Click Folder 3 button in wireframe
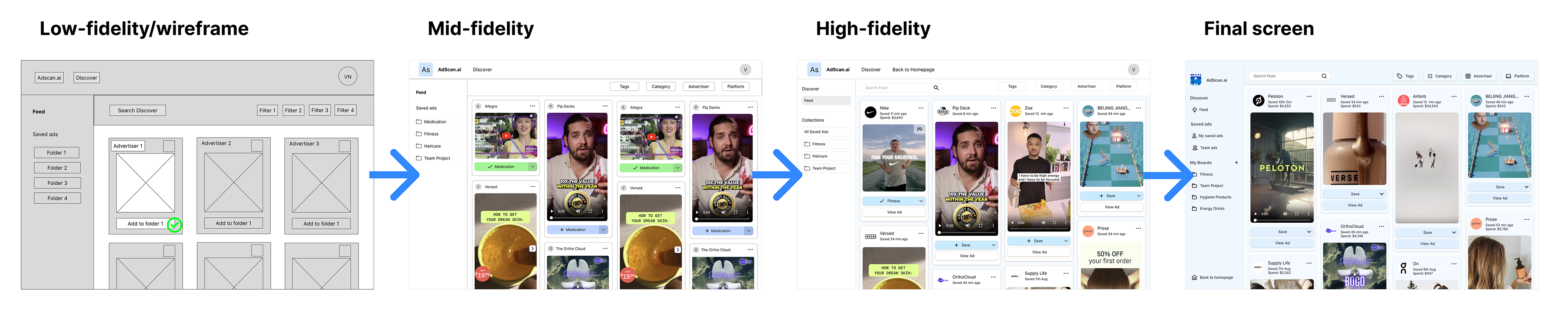Screen dimensions: 1568x317 tap(57, 183)
